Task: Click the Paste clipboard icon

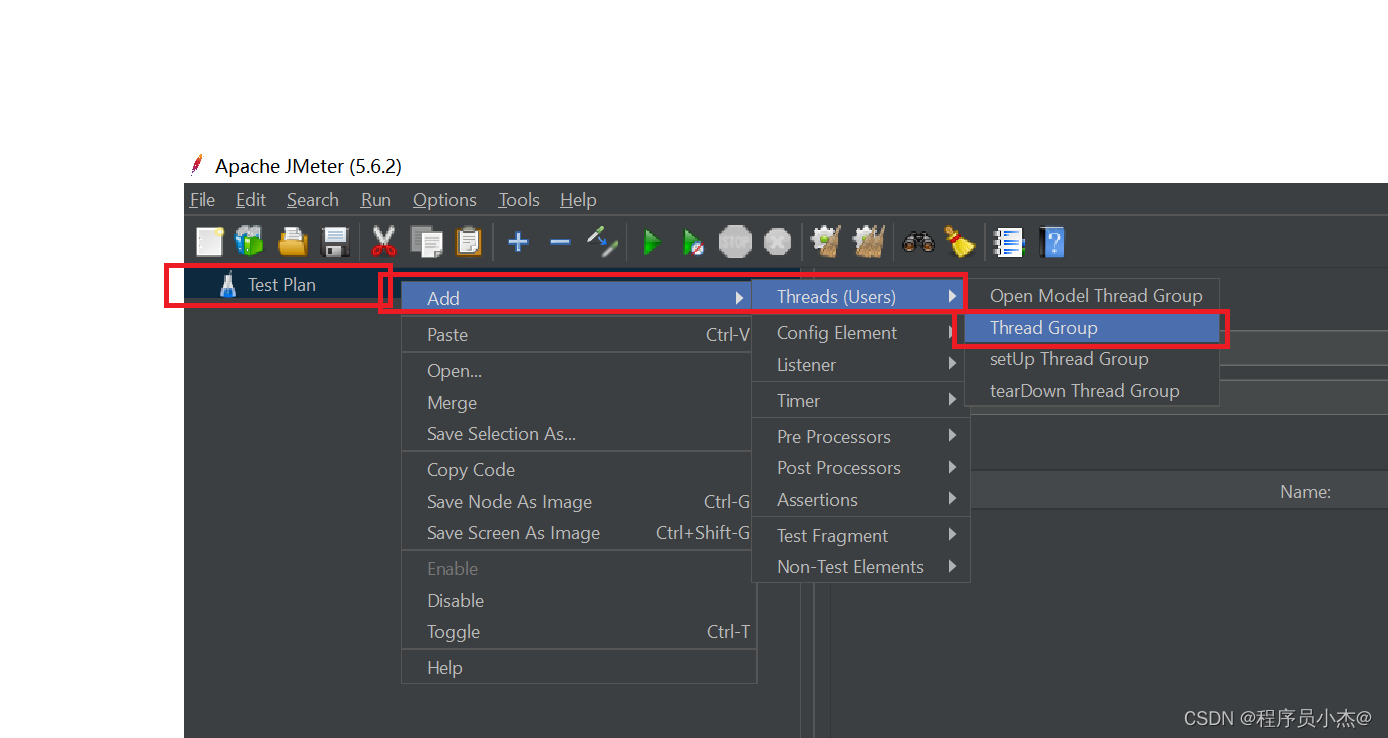Action: [468, 242]
